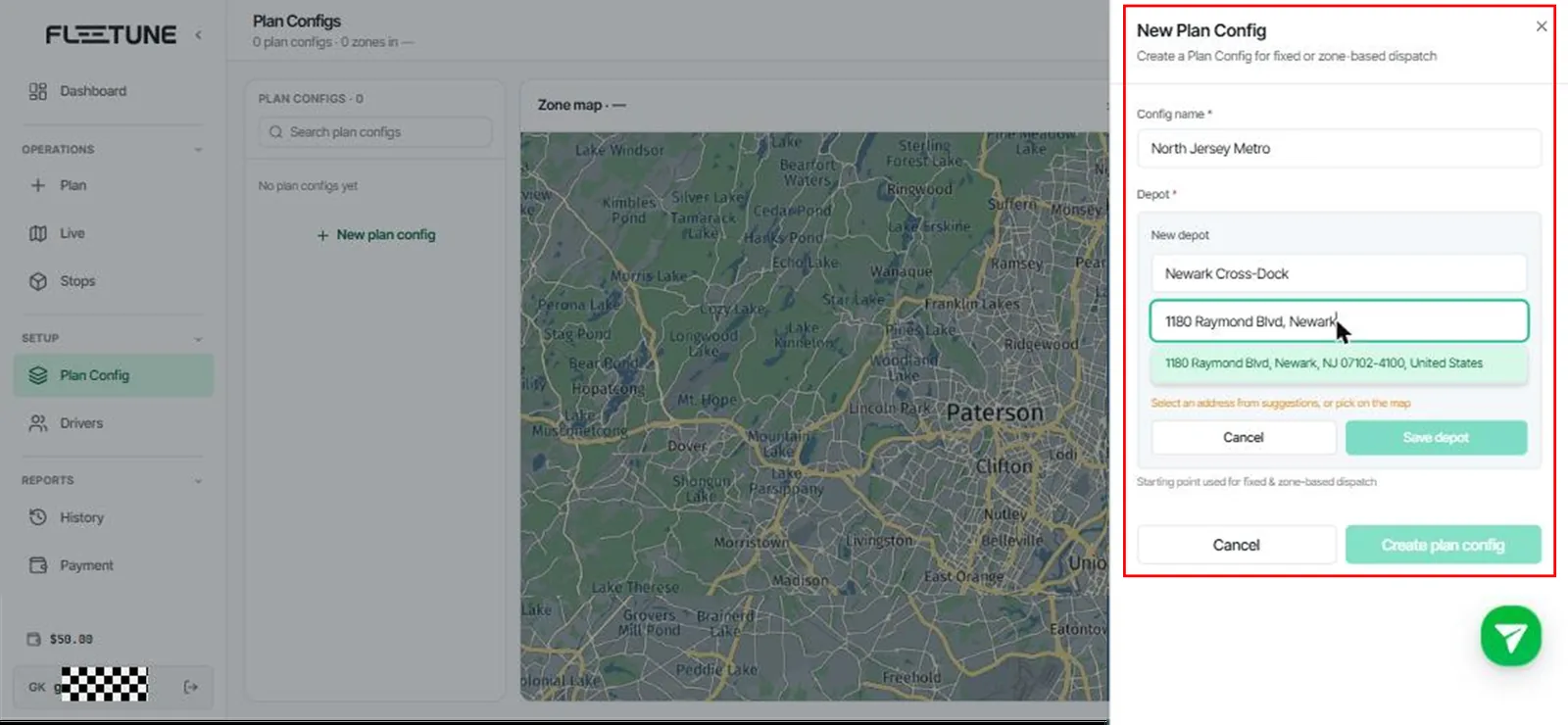Click the Stops cube icon

[38, 281]
